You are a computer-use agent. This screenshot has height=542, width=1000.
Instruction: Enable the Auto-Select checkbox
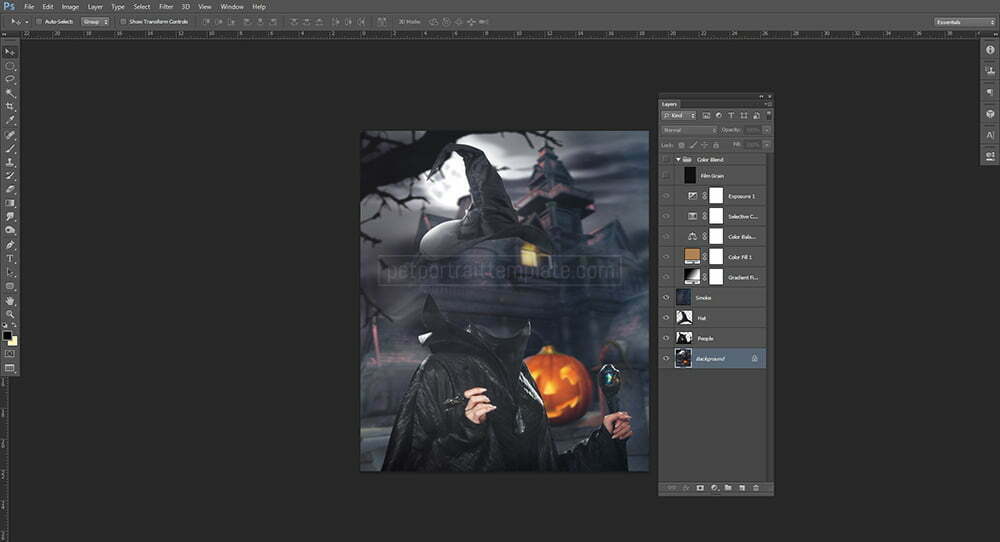click(x=39, y=21)
